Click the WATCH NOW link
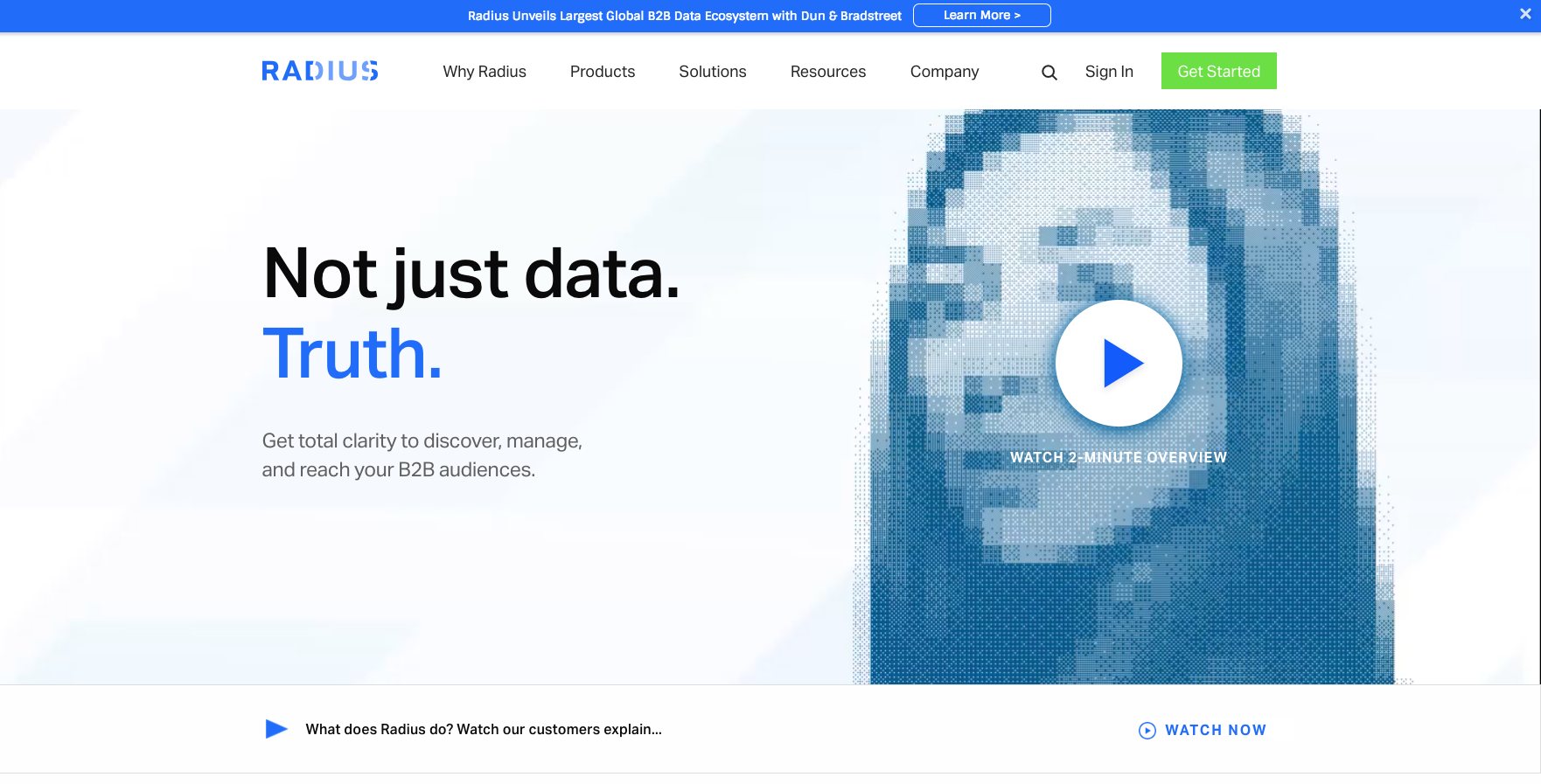This screenshot has height=784, width=1541. [1216, 730]
